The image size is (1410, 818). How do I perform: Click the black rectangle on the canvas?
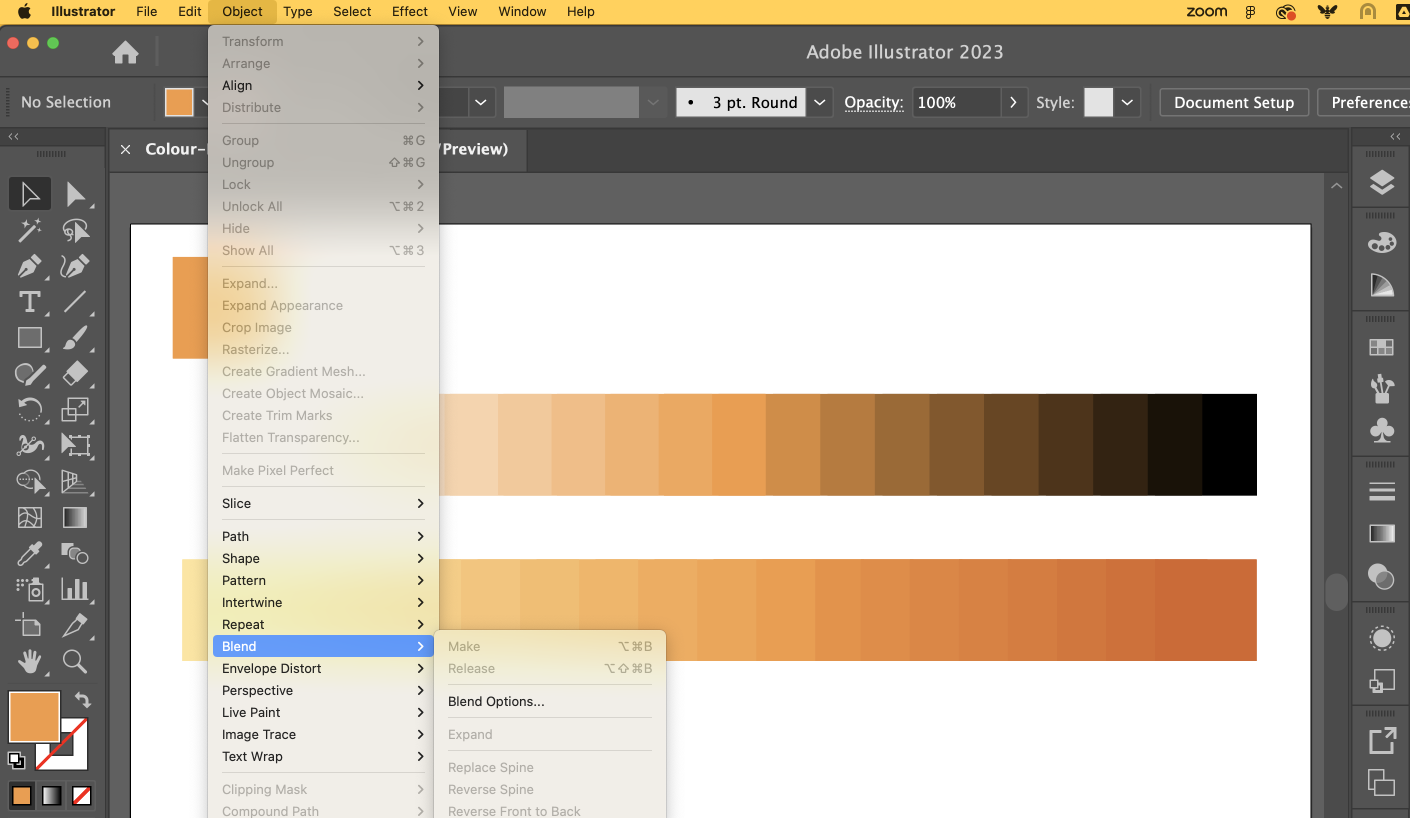[x=1229, y=445]
